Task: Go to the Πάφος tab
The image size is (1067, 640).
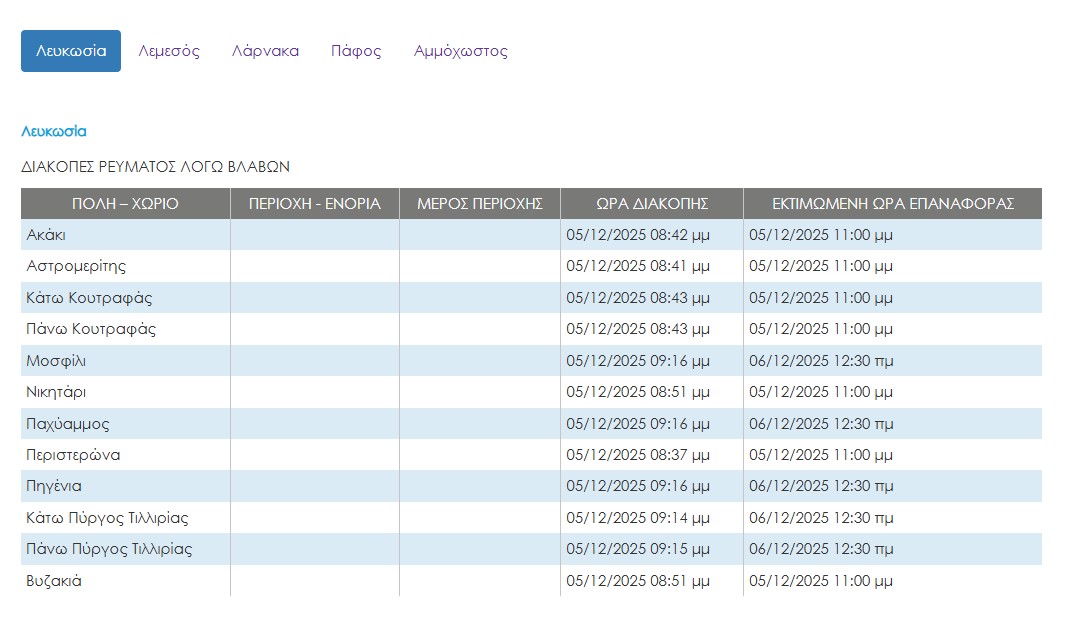Action: point(356,51)
